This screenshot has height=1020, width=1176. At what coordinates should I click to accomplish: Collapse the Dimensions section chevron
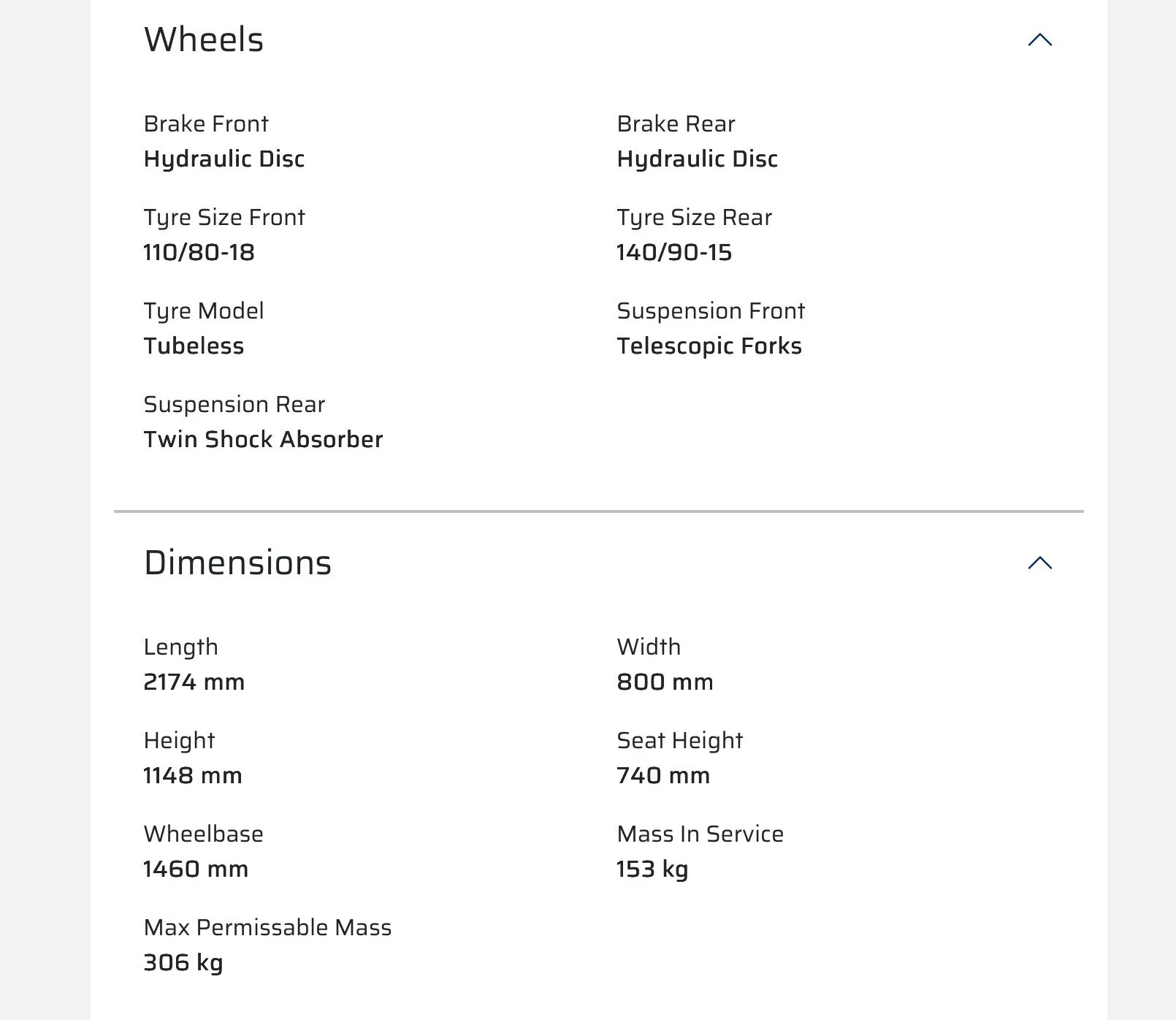1039,563
